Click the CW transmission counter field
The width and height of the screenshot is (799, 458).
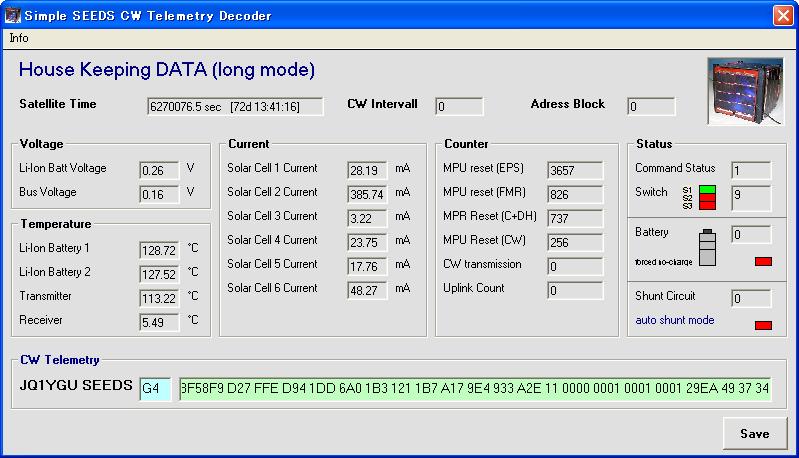coord(575,266)
